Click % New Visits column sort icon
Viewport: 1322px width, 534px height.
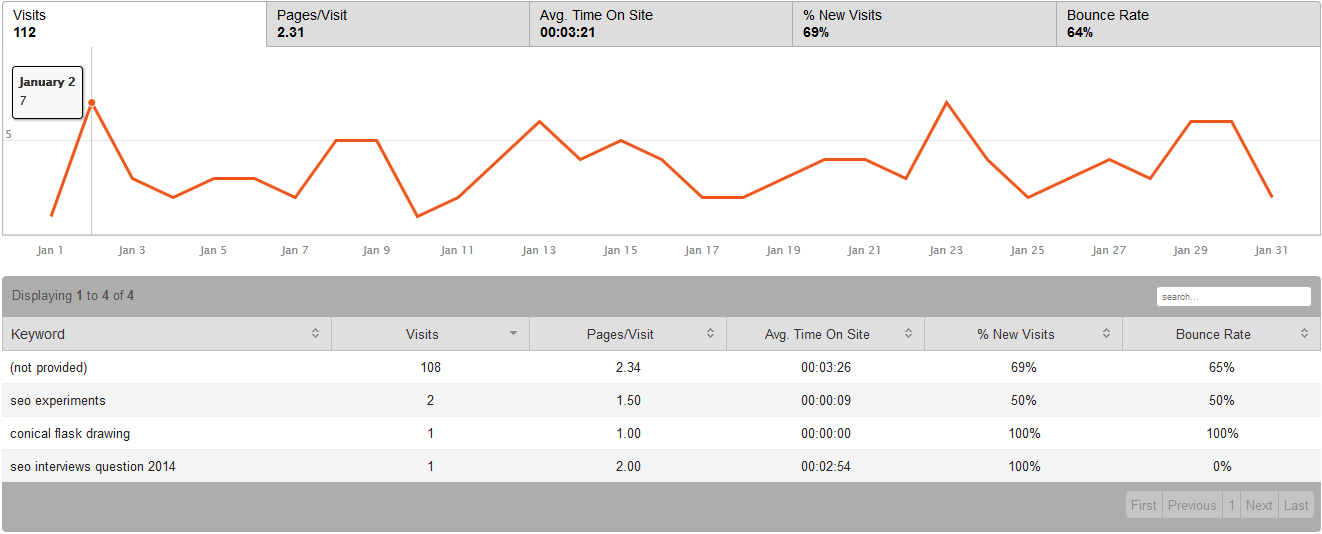[x=1107, y=334]
